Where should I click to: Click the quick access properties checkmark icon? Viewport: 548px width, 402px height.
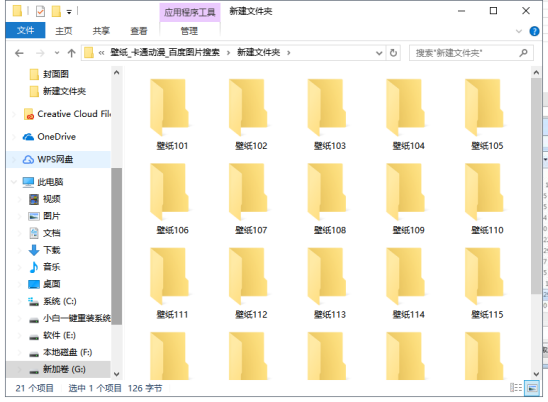40,12
